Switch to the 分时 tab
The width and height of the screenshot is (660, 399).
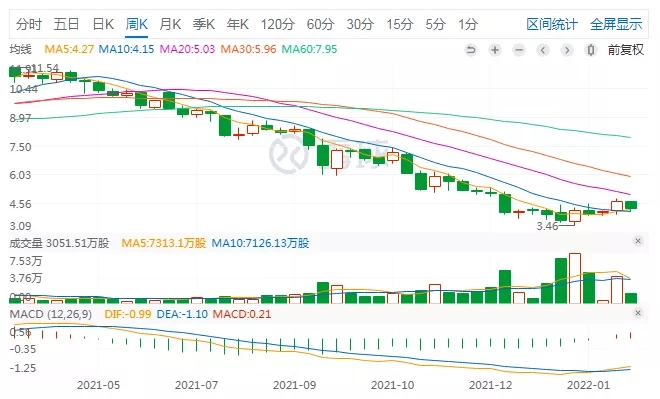[29, 24]
